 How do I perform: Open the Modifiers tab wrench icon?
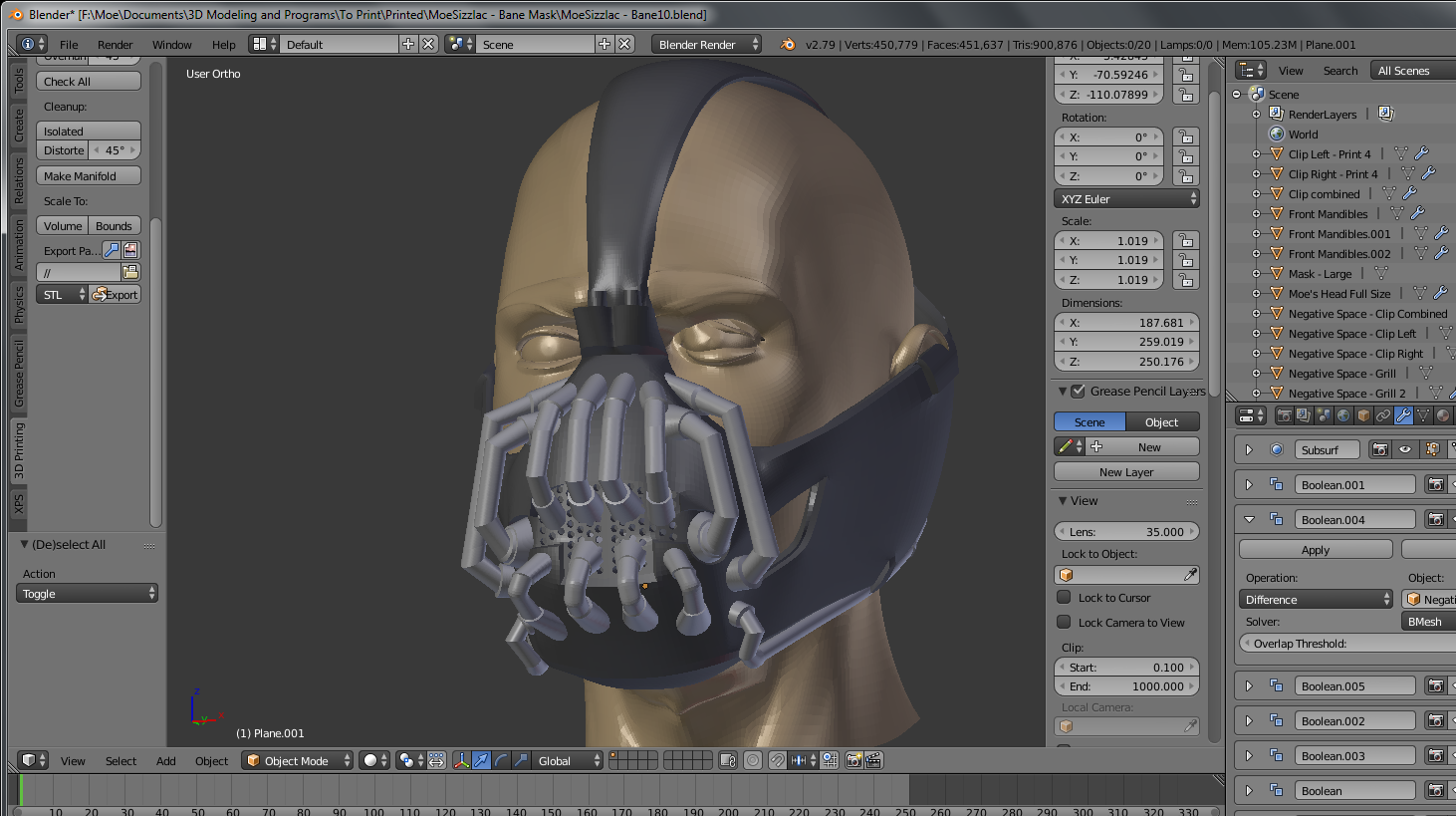[1403, 415]
